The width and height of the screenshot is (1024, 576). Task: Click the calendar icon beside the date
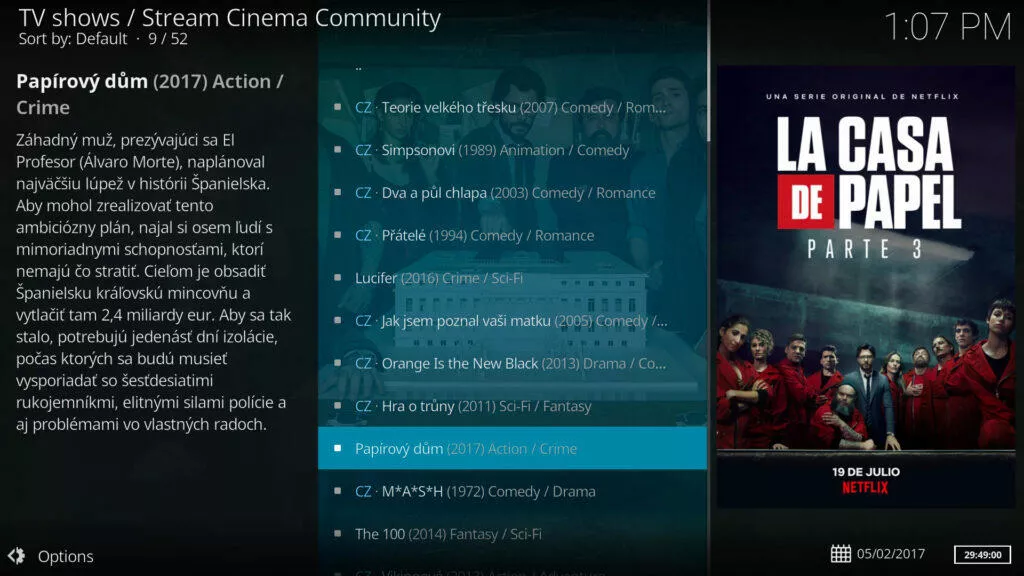(x=840, y=554)
